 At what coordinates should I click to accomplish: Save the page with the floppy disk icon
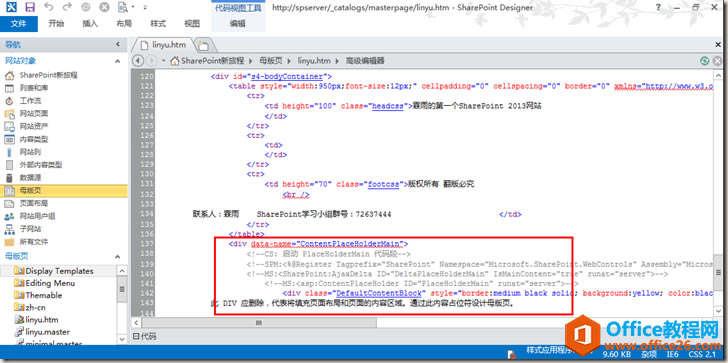[x=30, y=7]
